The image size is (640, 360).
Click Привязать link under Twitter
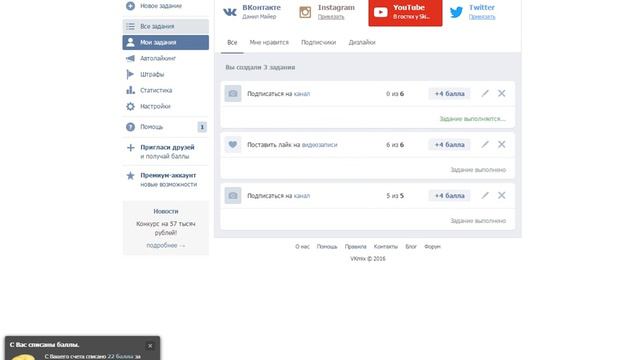[x=482, y=17]
